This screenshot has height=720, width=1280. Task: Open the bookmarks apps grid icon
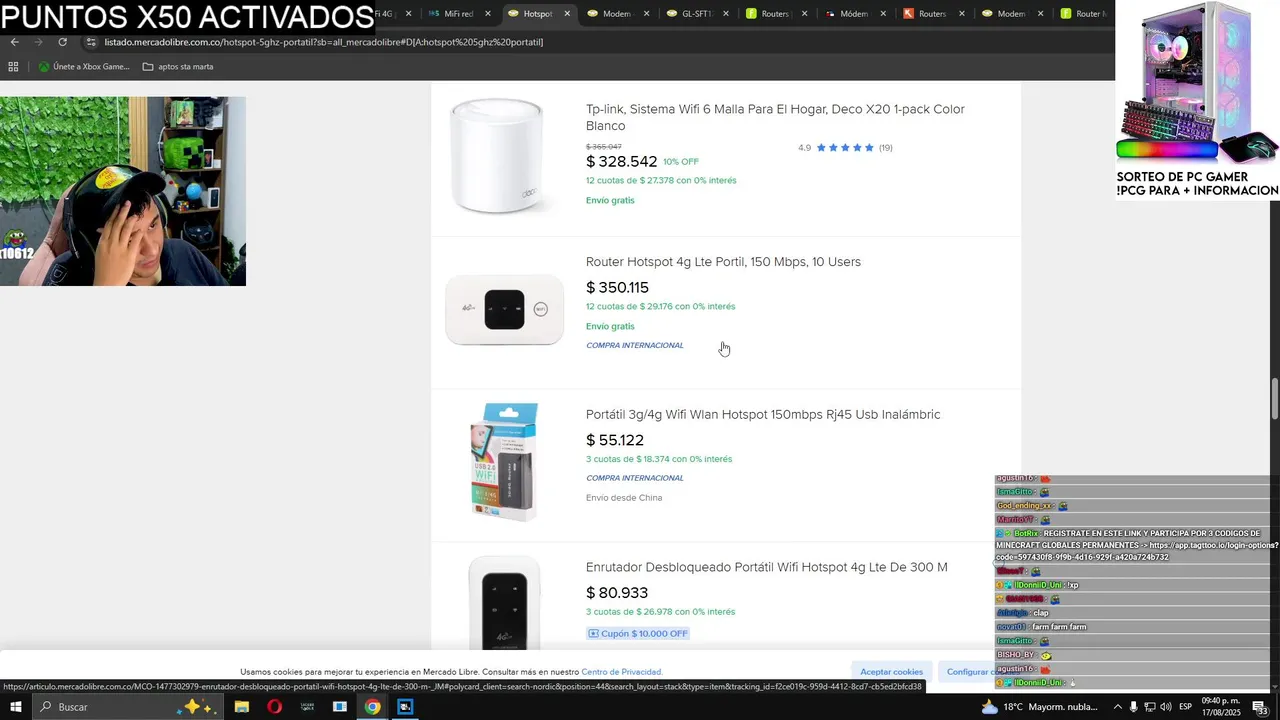pos(13,67)
